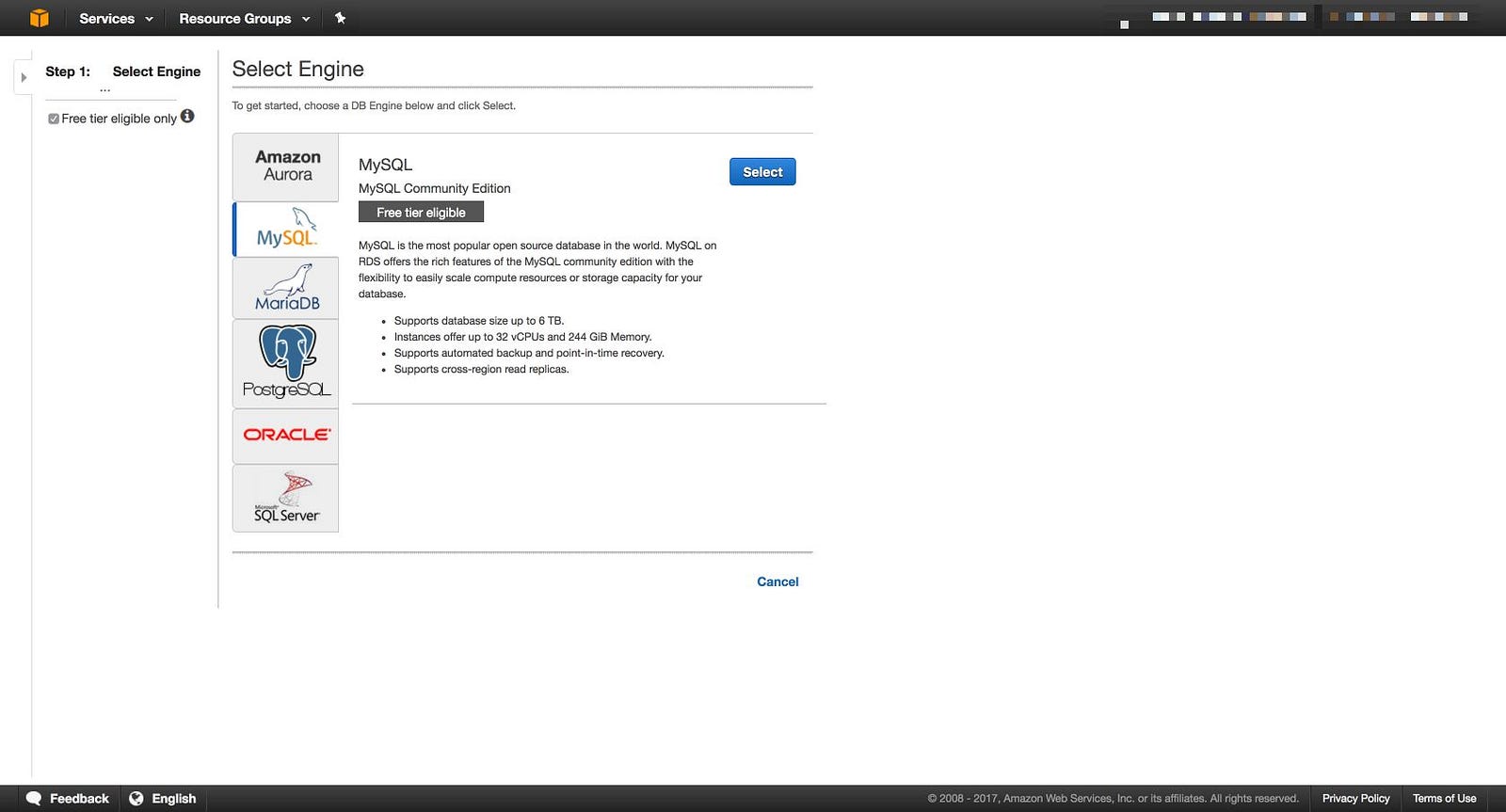Choose the PostgreSQL engine tab
This screenshot has width=1506, height=812.
click(x=286, y=363)
